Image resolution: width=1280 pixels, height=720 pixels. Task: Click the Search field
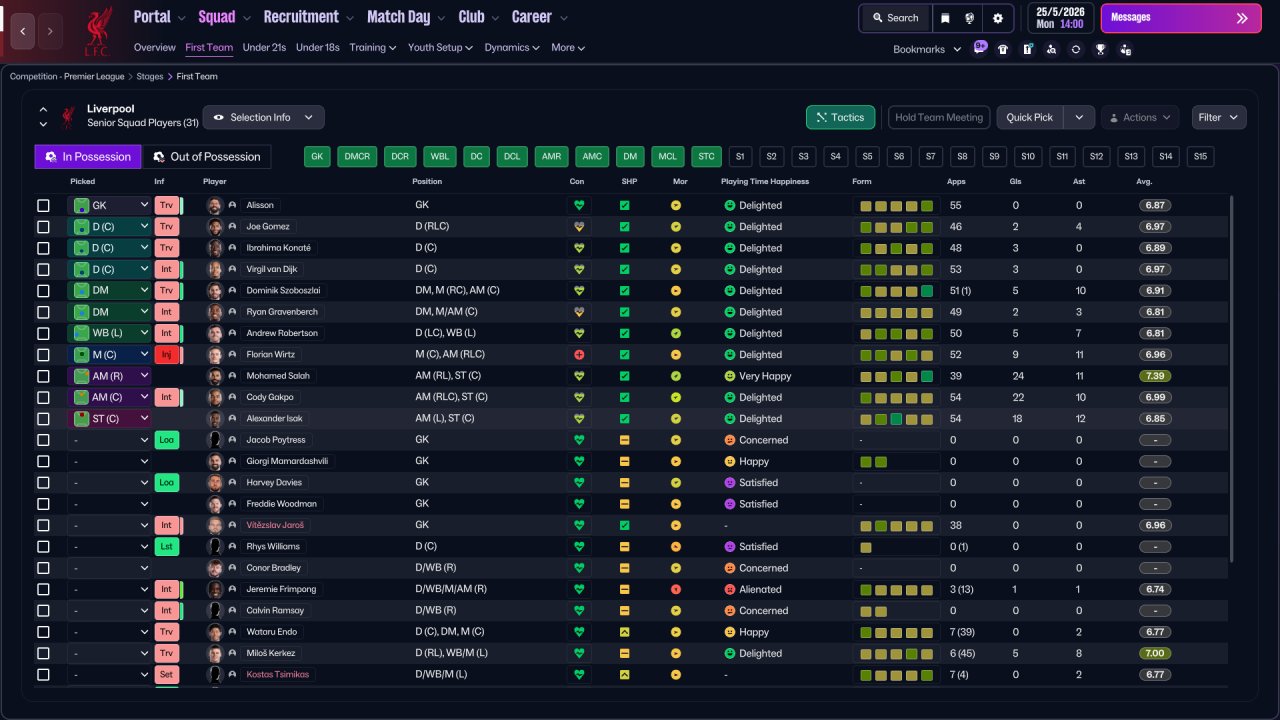895,18
